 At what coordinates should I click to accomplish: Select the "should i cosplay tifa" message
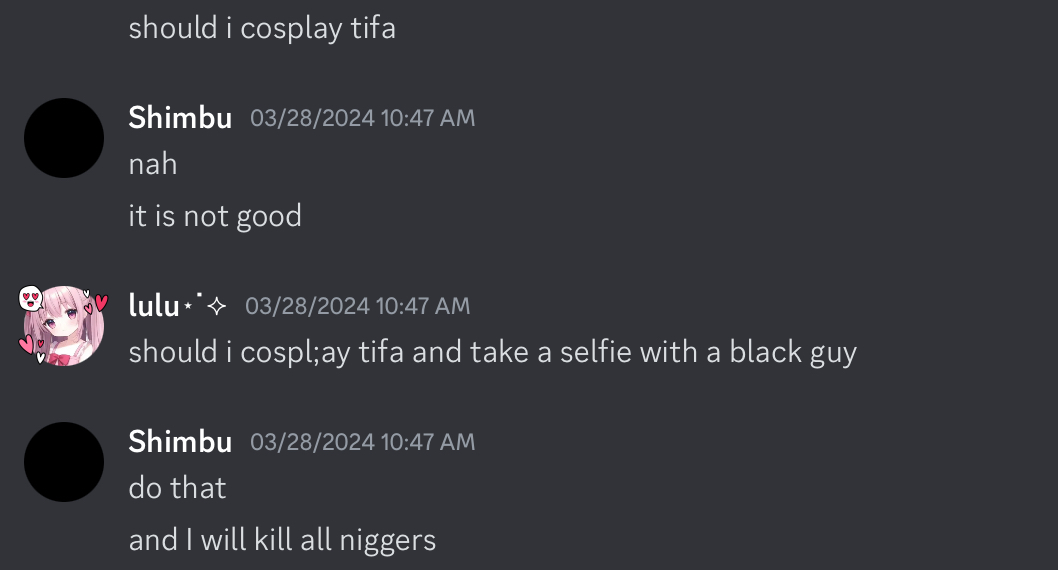[x=262, y=29]
